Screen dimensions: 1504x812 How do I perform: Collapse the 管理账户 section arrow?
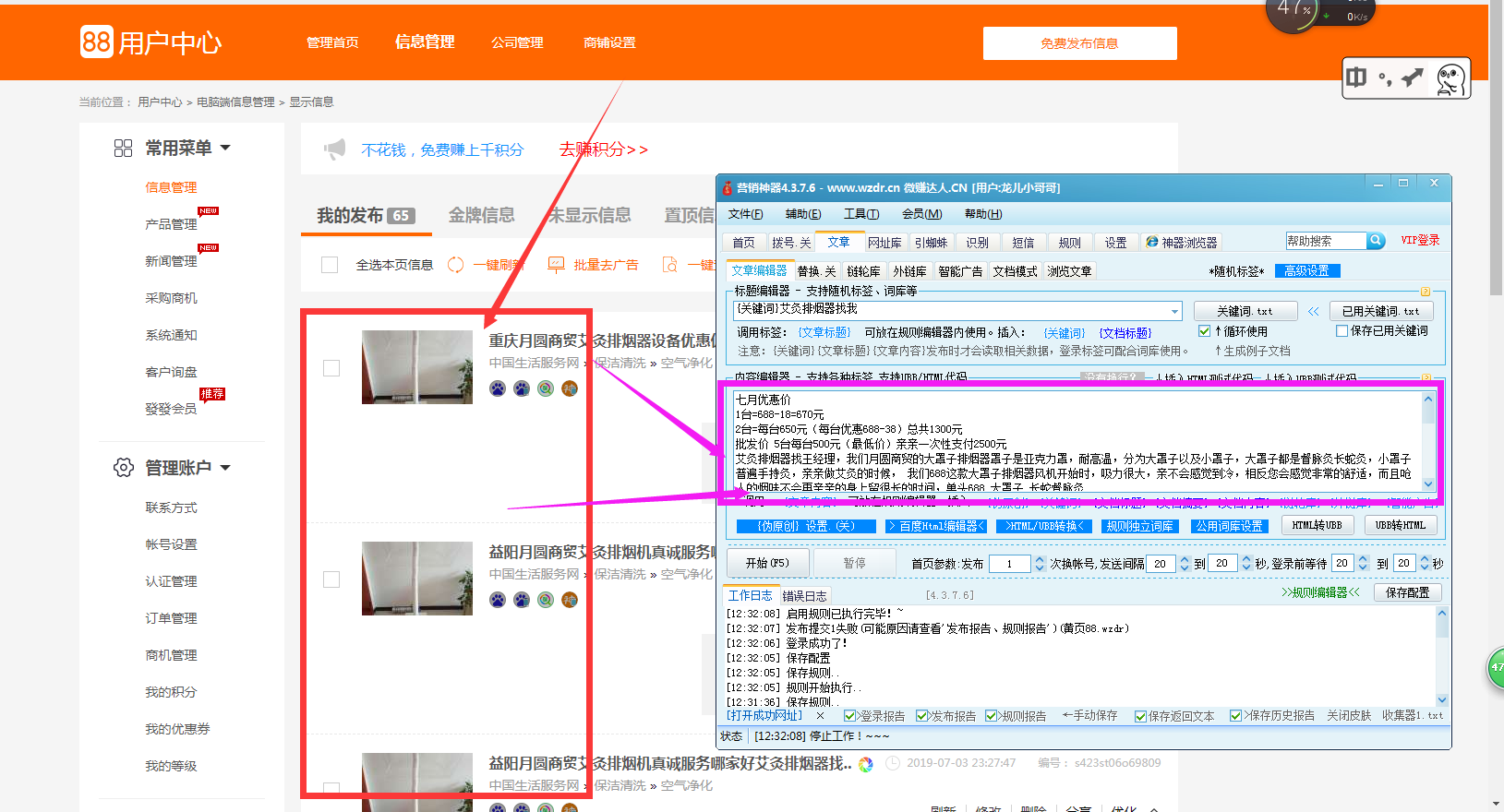225,468
